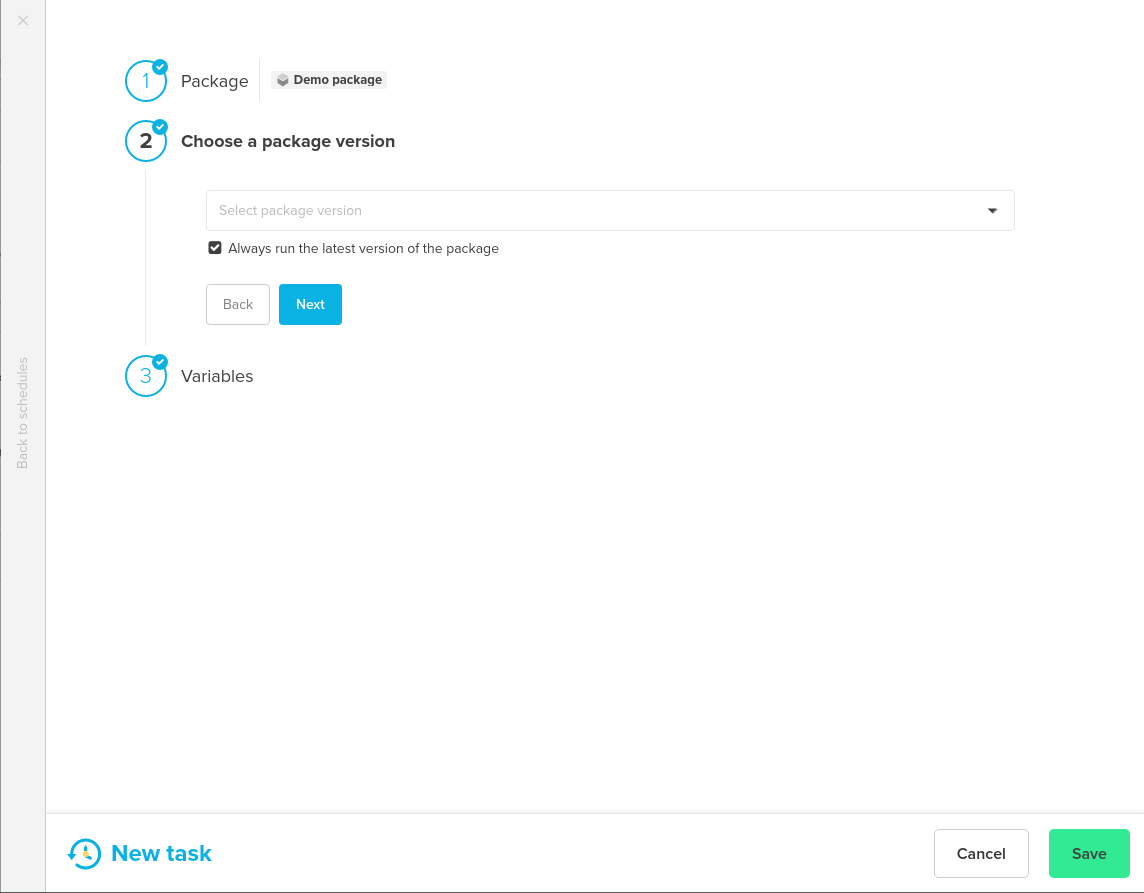Select the step 3 Variables circle
This screenshot has height=893, width=1144.
click(146, 376)
